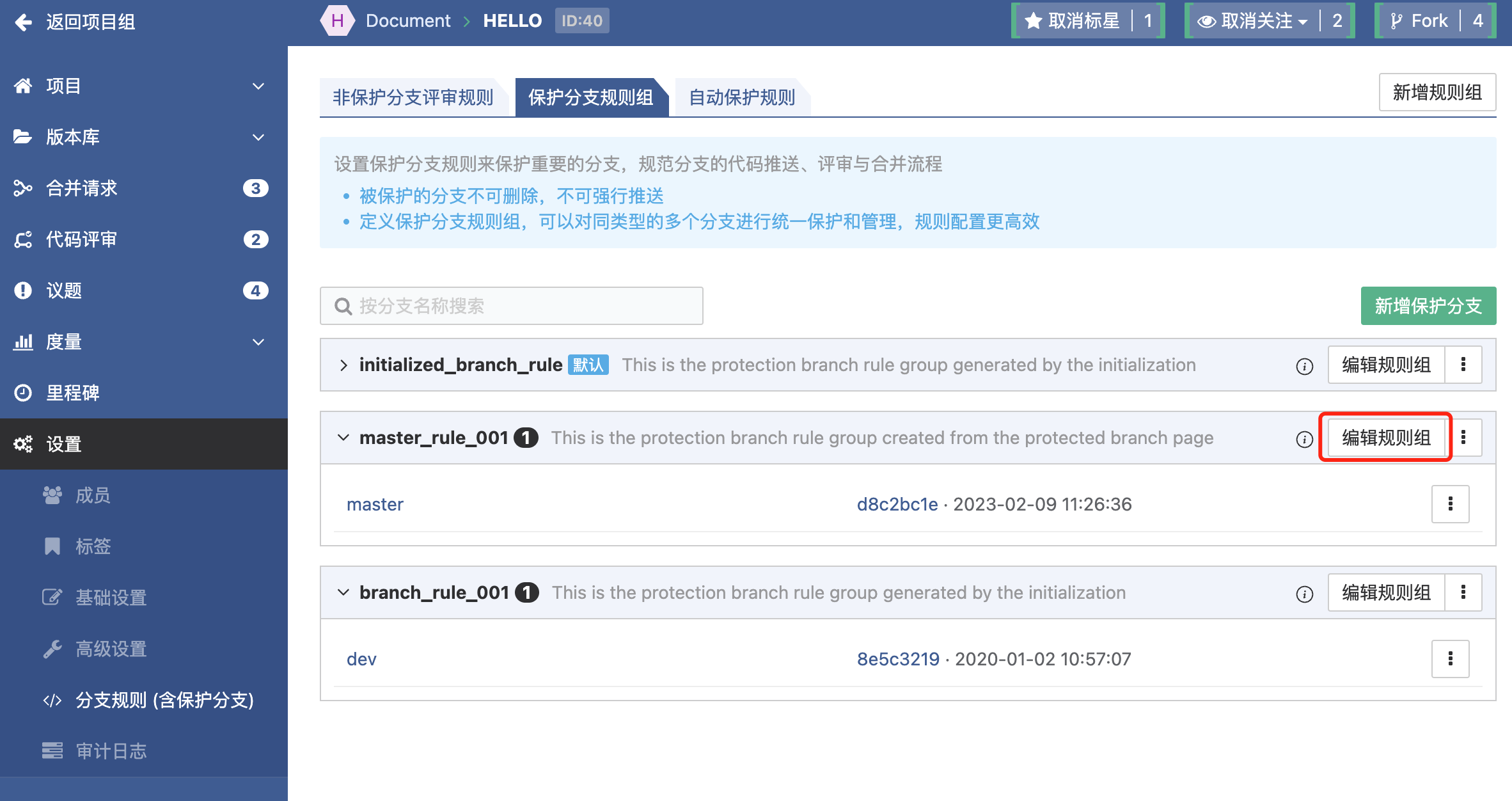Switch to 自动保护规则 tab
This screenshot has width=1512, height=801.
click(742, 97)
